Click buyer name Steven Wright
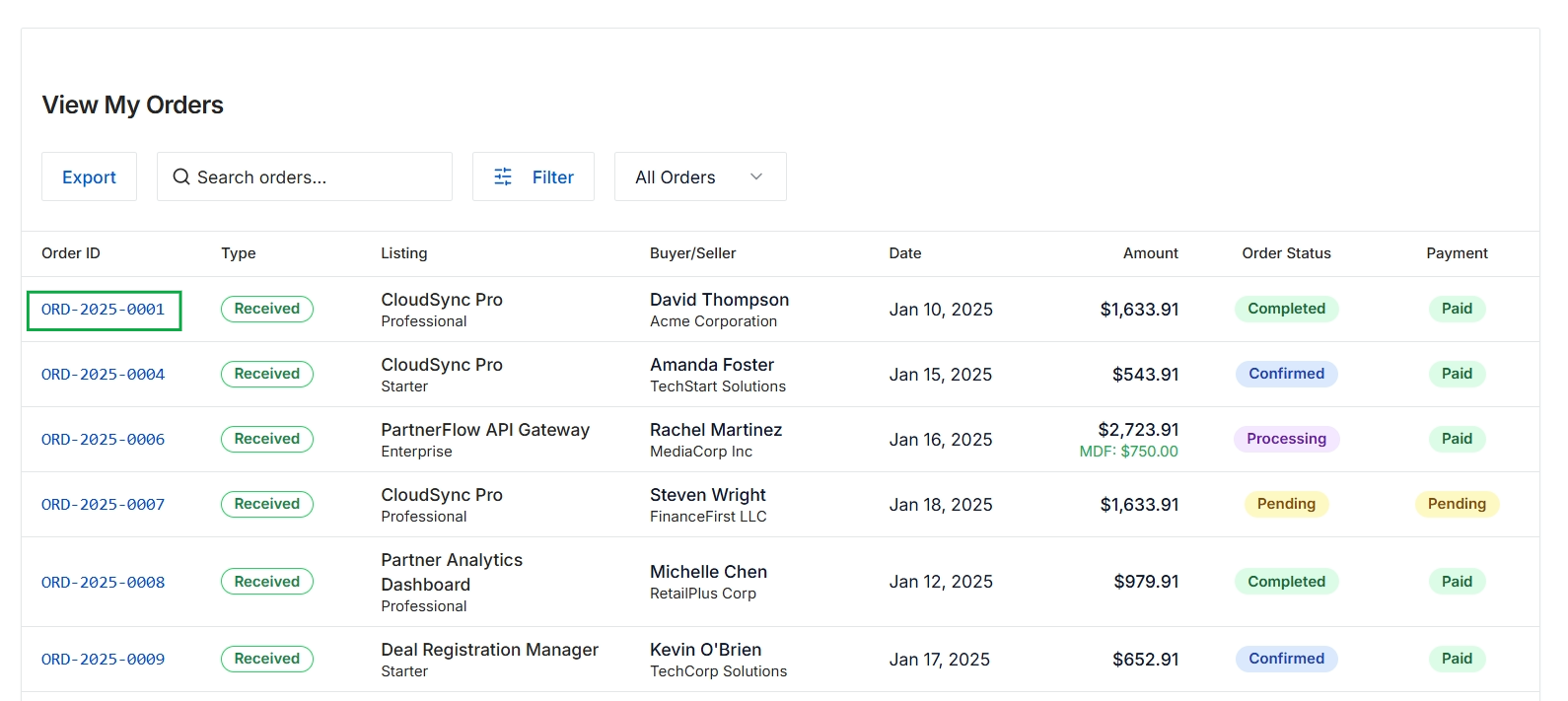This screenshot has height=701, width=1568. coord(708,495)
